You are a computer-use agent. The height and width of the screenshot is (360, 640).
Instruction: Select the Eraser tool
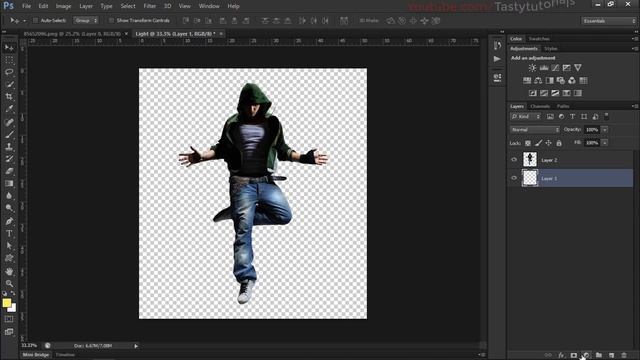click(x=9, y=171)
